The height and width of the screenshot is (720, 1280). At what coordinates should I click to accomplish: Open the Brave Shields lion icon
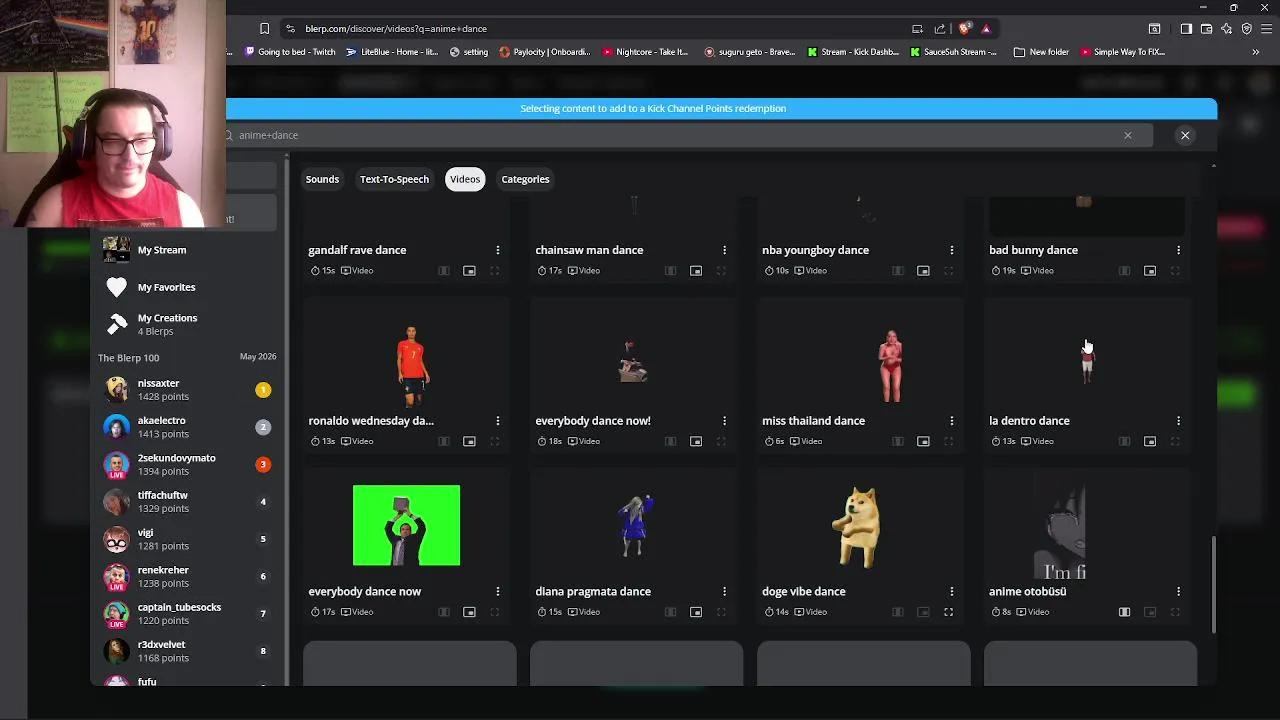click(x=964, y=29)
